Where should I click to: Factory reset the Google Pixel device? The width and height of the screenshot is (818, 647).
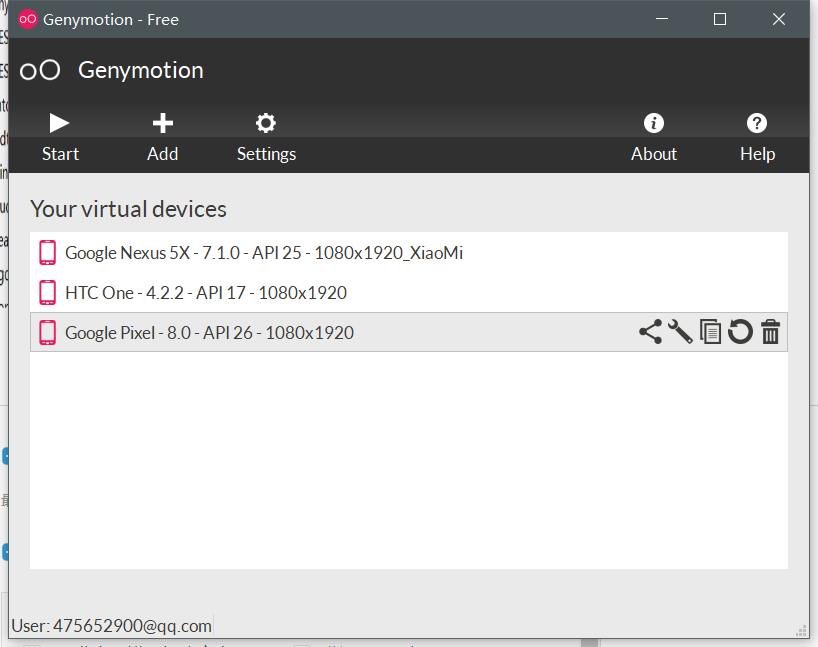click(x=740, y=332)
